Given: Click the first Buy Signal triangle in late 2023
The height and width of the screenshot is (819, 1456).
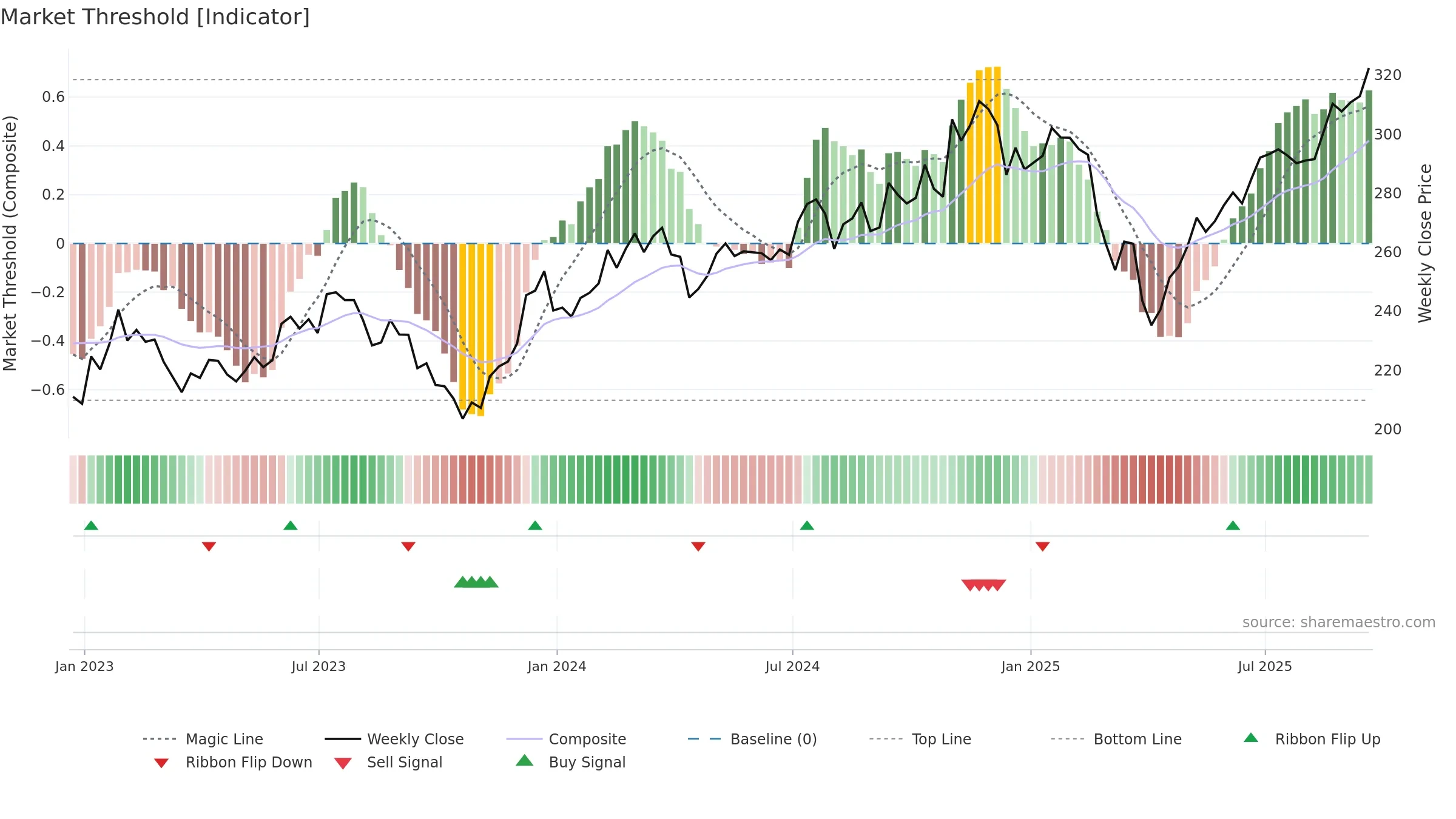Looking at the screenshot, I should pyautogui.click(x=462, y=582).
